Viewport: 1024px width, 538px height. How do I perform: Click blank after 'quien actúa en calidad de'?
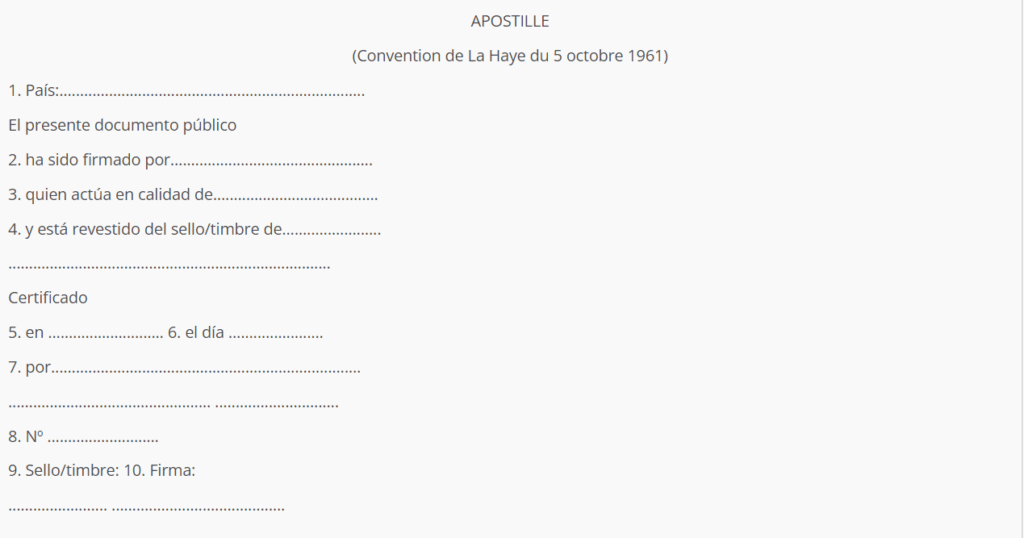click(x=297, y=195)
